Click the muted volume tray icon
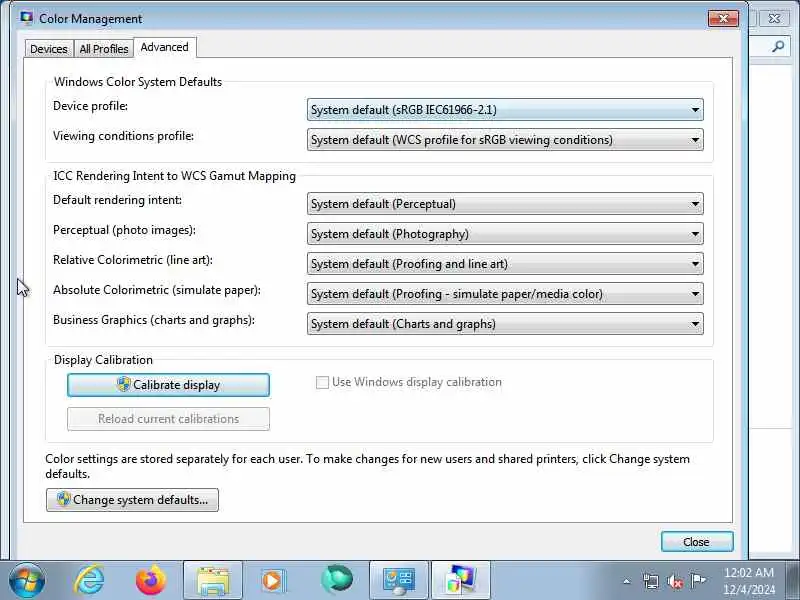The height and width of the screenshot is (600, 800). [x=675, y=581]
